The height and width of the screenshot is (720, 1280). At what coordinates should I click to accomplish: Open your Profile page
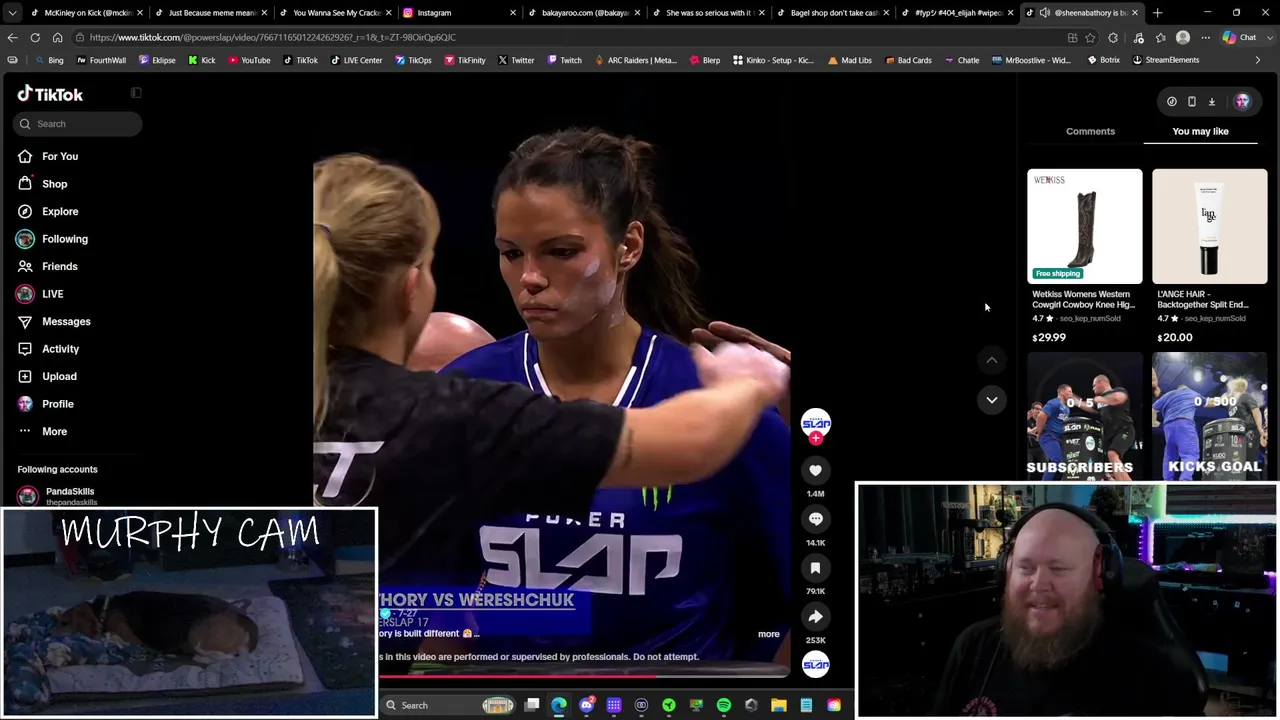(x=58, y=404)
